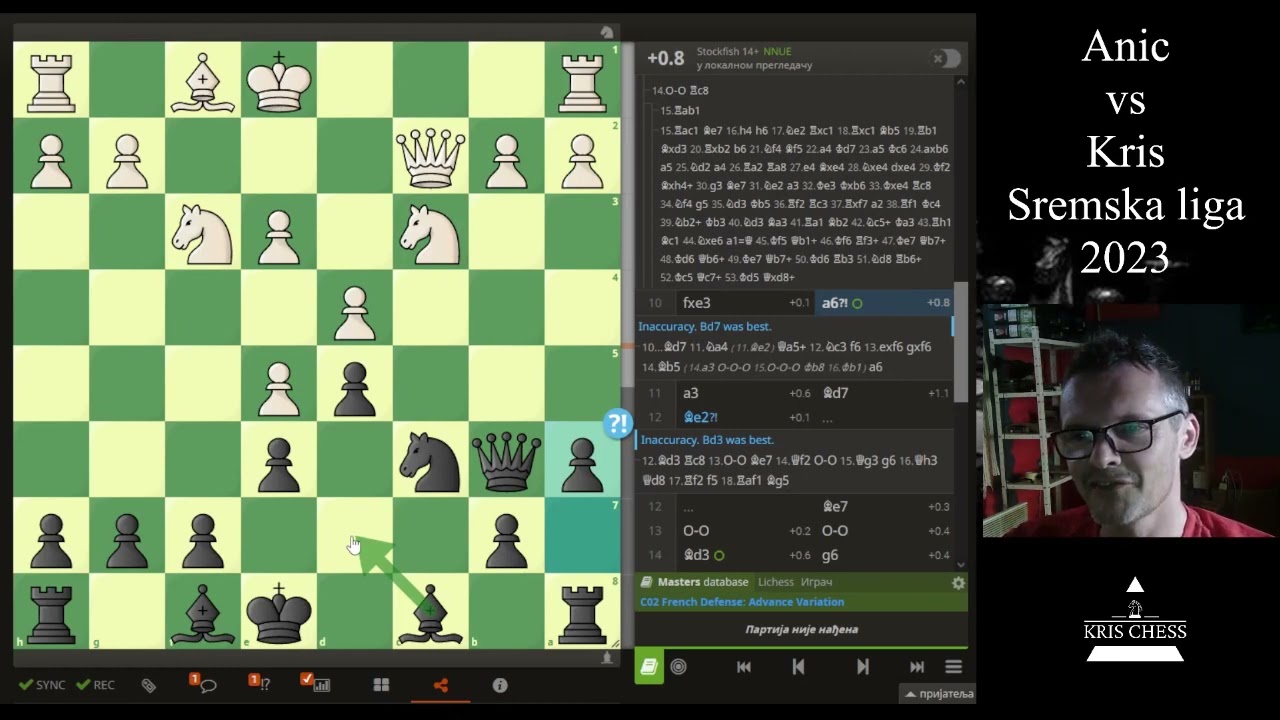Click the black knight on the board
Image resolution: width=1280 pixels, height=720 pixels.
point(430,460)
